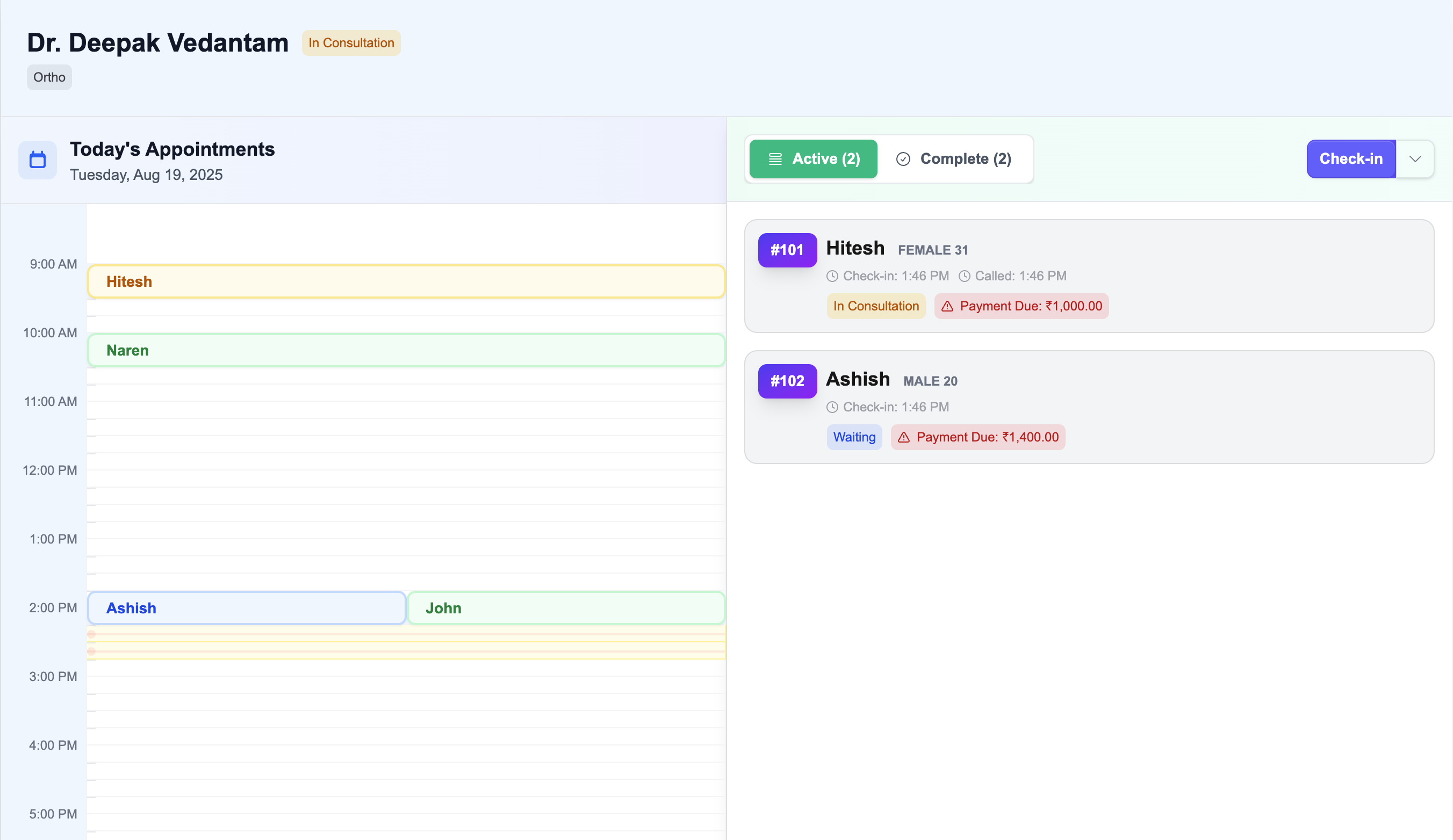
Task: Toggle the doctor's In Consultation status
Action: [351, 42]
